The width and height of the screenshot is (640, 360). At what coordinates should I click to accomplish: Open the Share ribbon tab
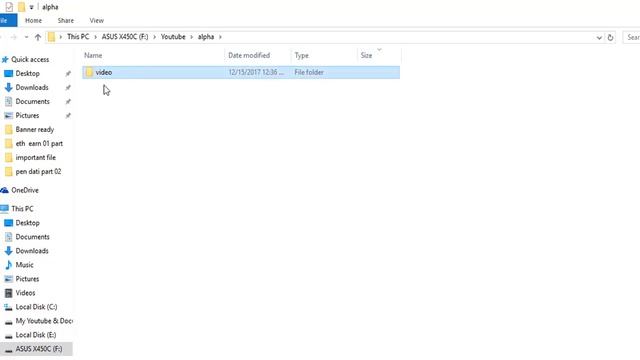pos(66,20)
